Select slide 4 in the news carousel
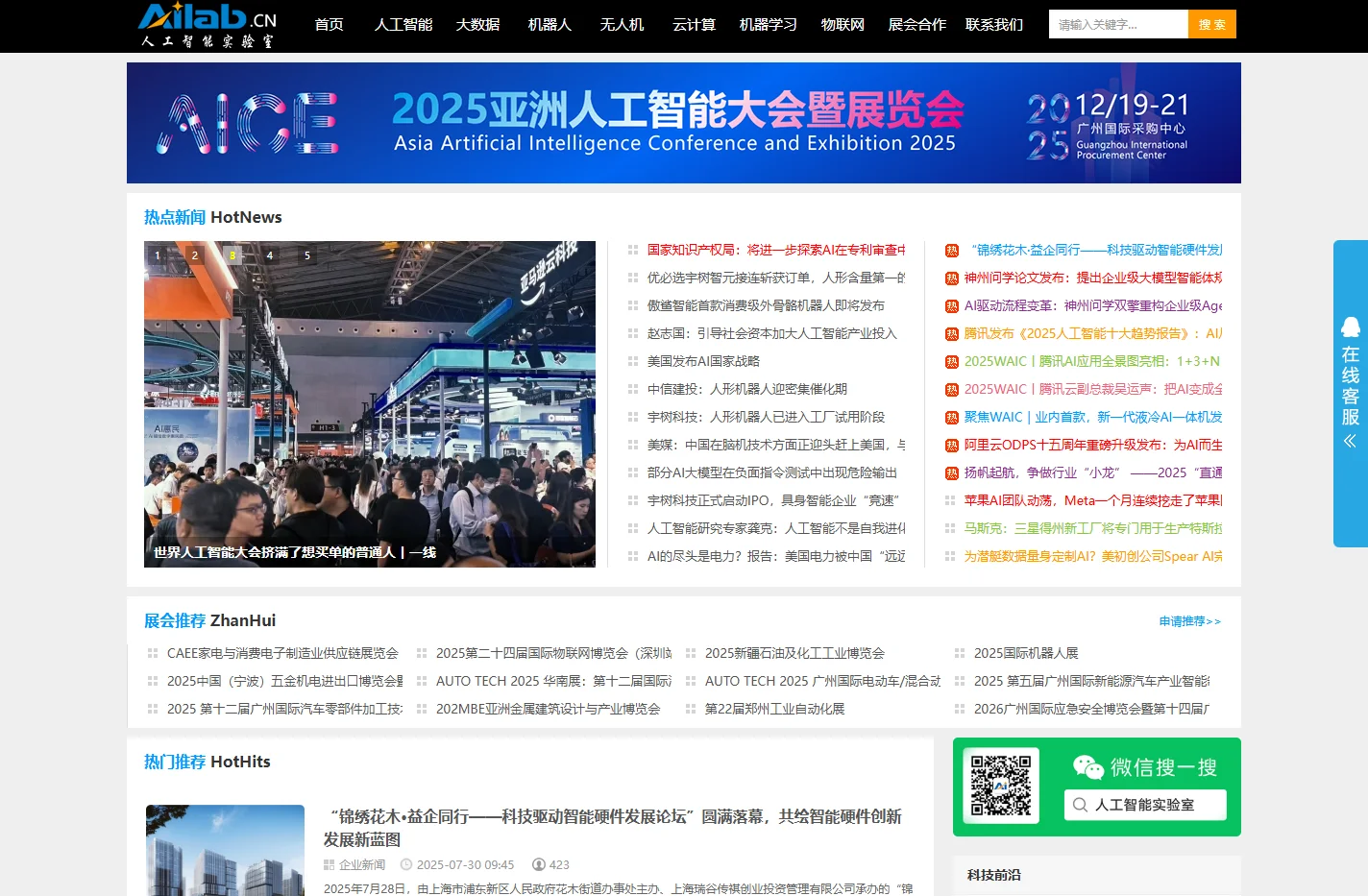1368x896 pixels. [270, 255]
